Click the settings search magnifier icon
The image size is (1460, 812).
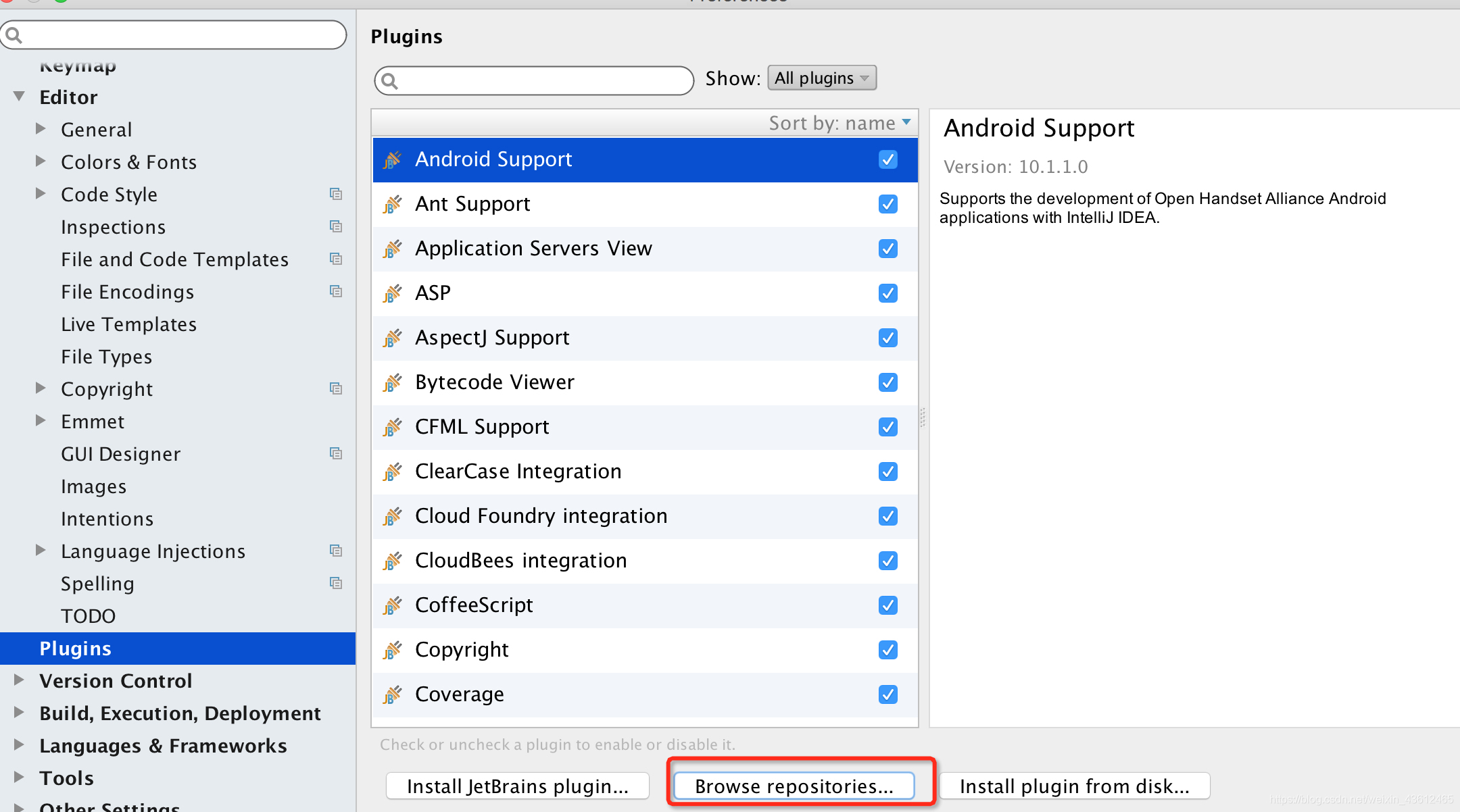14,35
